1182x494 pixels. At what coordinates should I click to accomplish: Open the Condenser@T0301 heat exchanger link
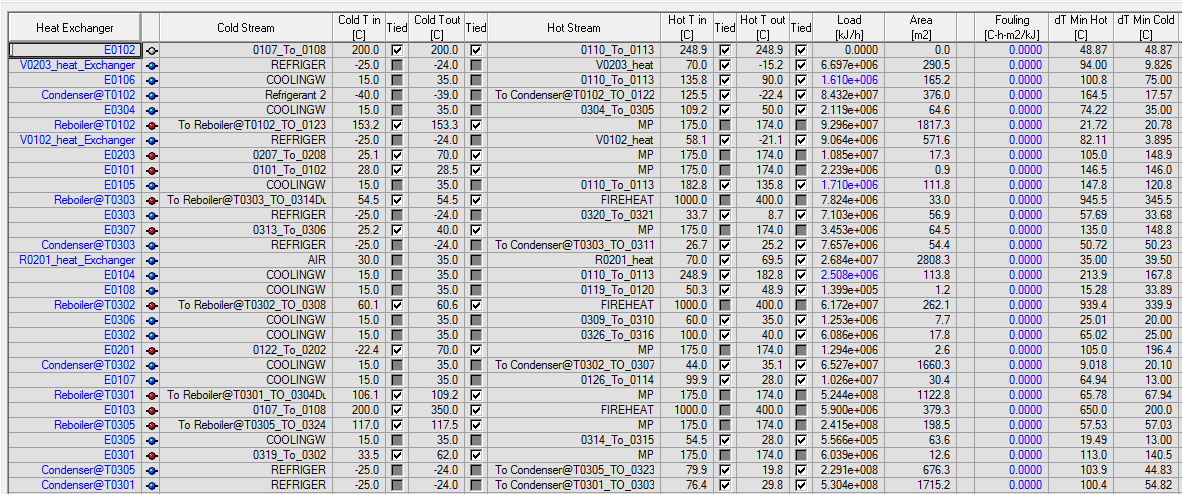tap(89, 484)
